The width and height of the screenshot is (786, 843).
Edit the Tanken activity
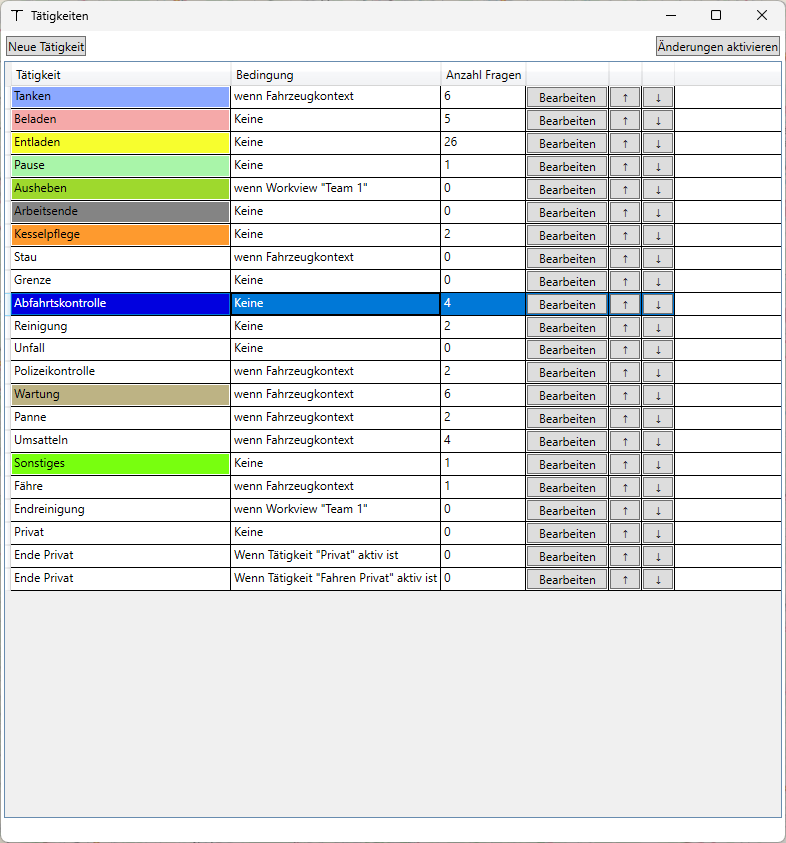point(567,98)
